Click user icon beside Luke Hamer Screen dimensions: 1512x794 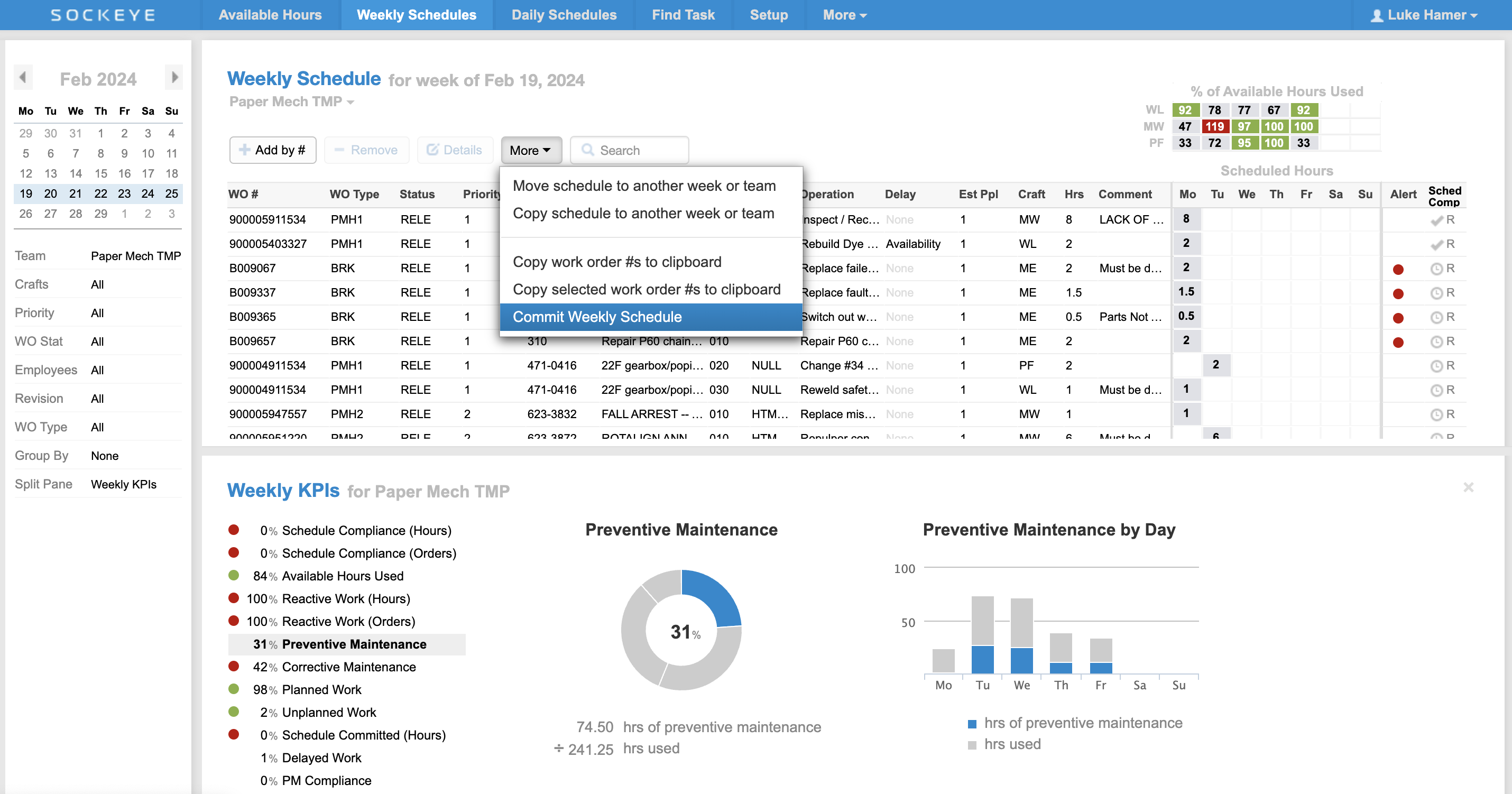pyautogui.click(x=1377, y=15)
